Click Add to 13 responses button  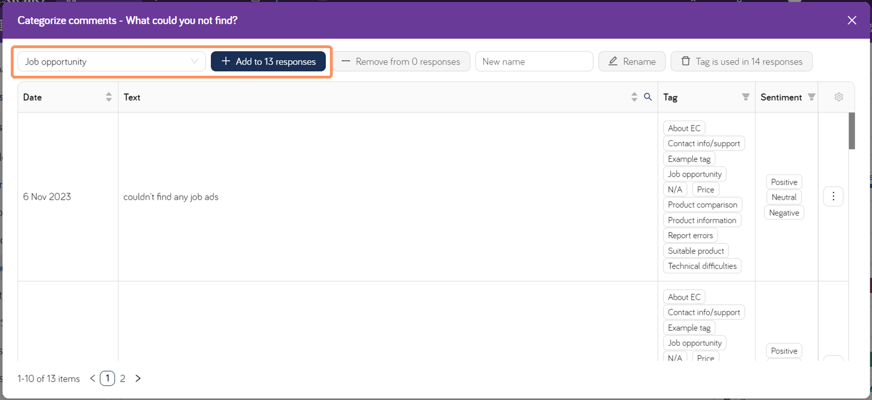pyautogui.click(x=268, y=62)
